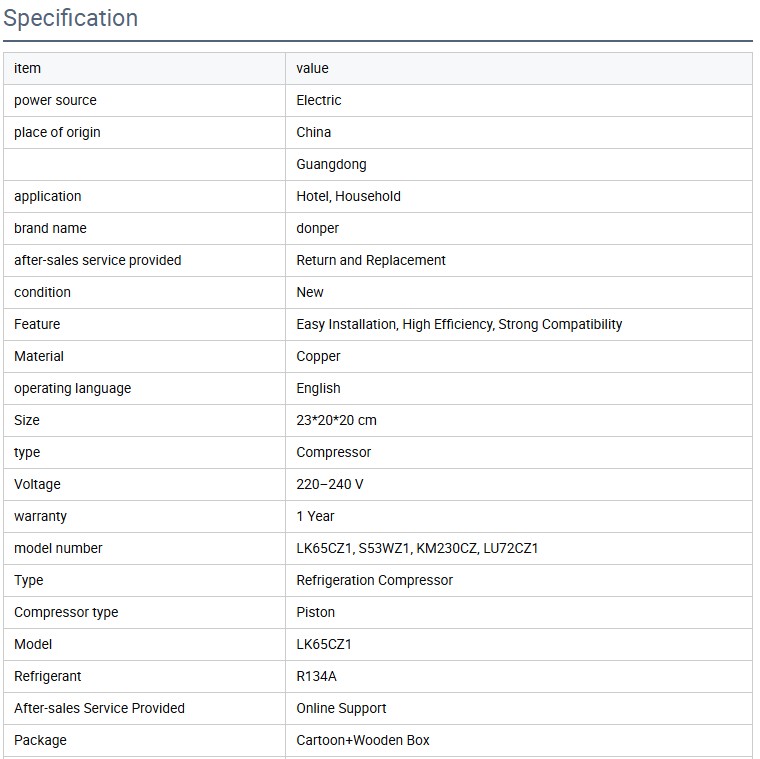This screenshot has width=760, height=759.
Task: Select the 'R134A' refrigerant value
Action: (x=316, y=676)
